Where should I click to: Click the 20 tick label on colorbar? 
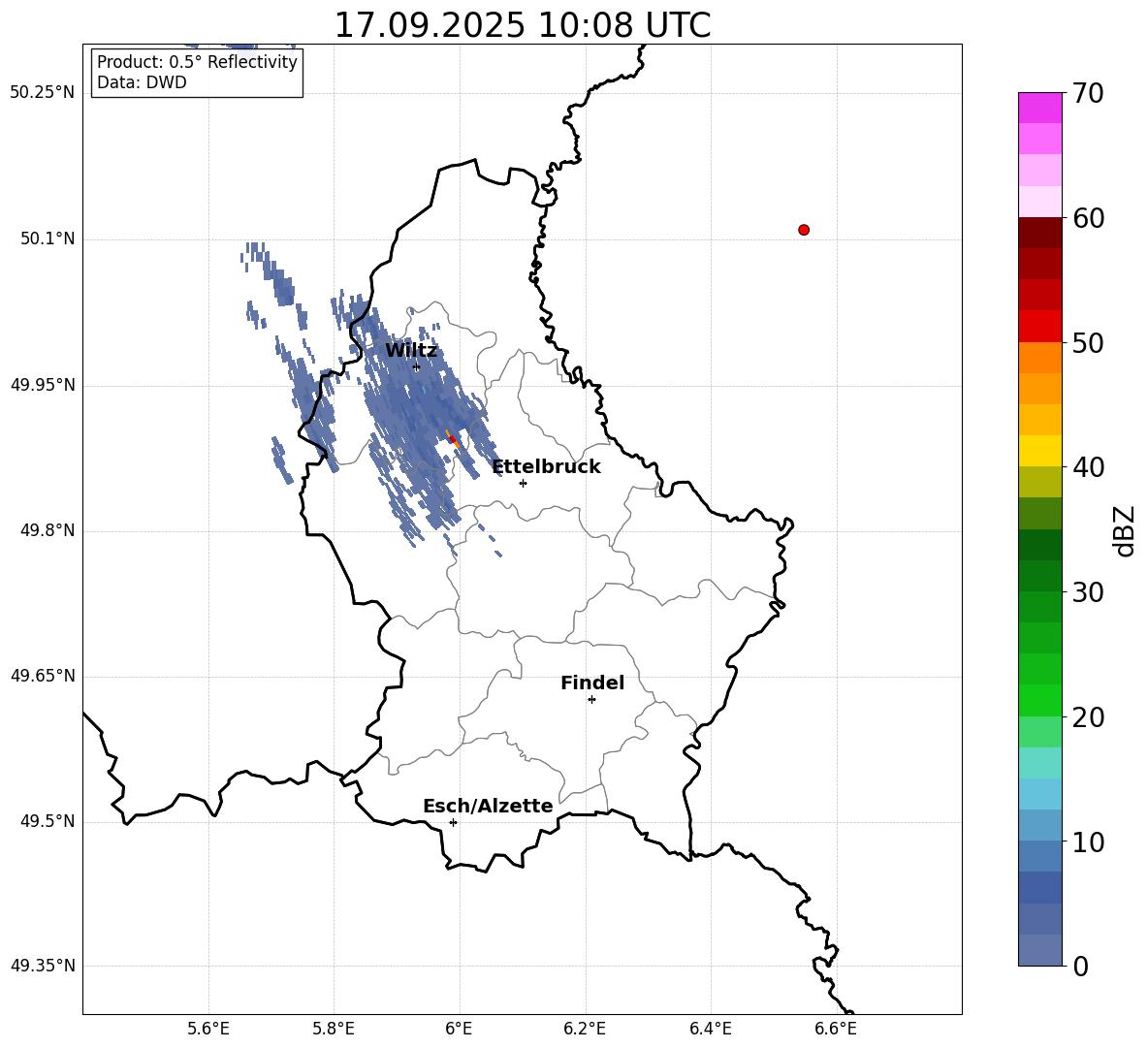[x=1088, y=717]
